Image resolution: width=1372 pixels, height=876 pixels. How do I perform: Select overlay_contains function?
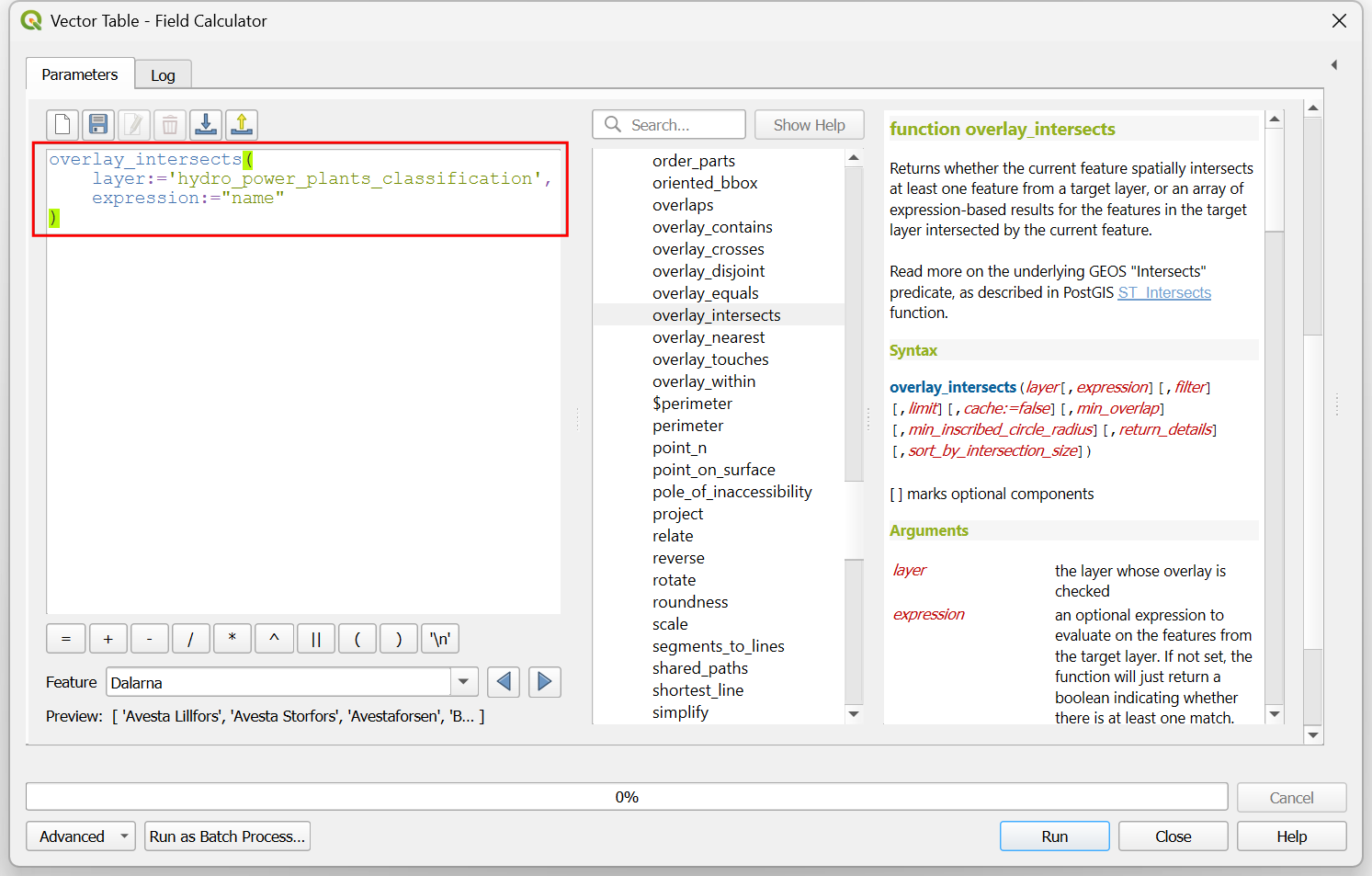click(x=712, y=227)
